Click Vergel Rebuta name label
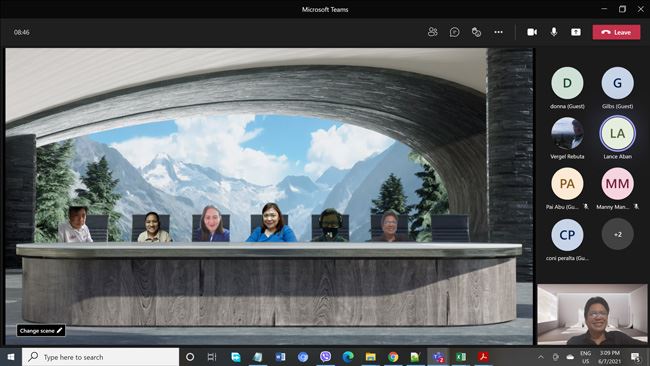Image resolution: width=650 pixels, height=366 pixels. pos(567,156)
